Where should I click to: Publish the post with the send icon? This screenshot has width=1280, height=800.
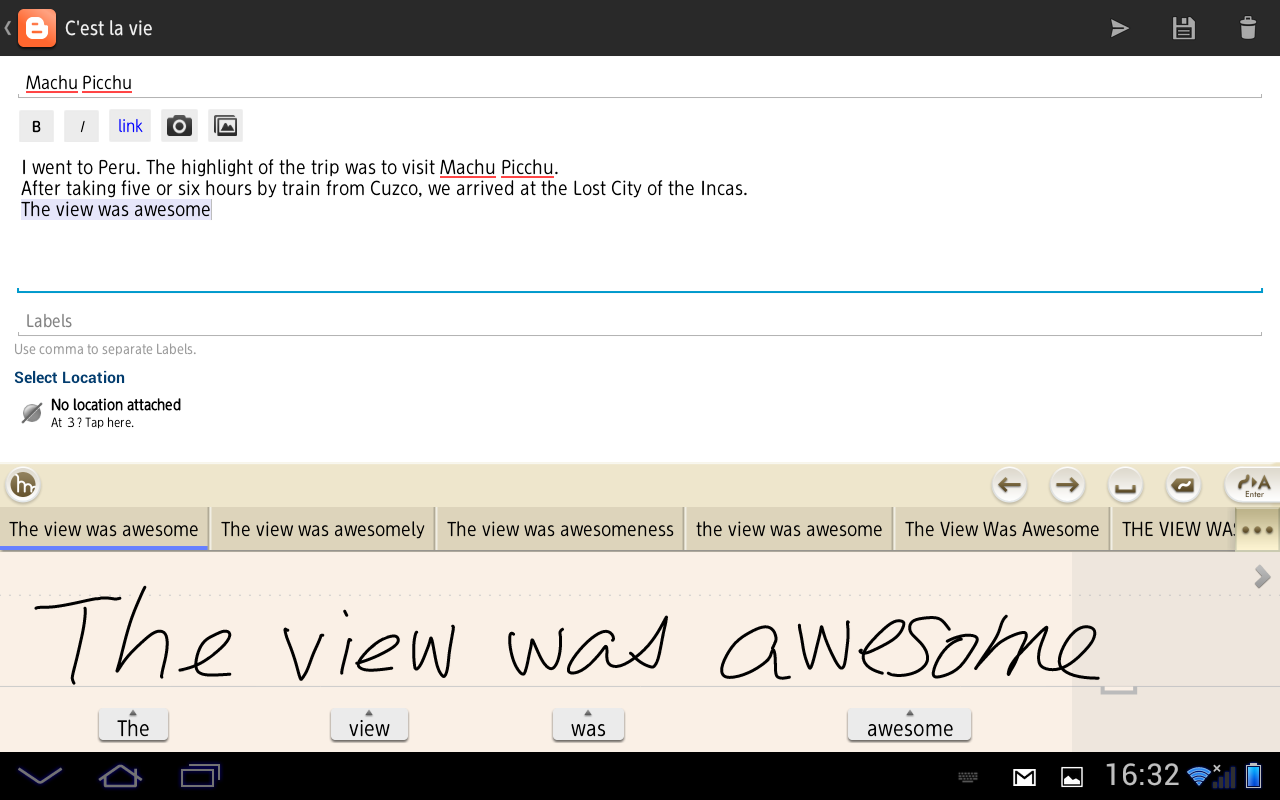click(1119, 27)
